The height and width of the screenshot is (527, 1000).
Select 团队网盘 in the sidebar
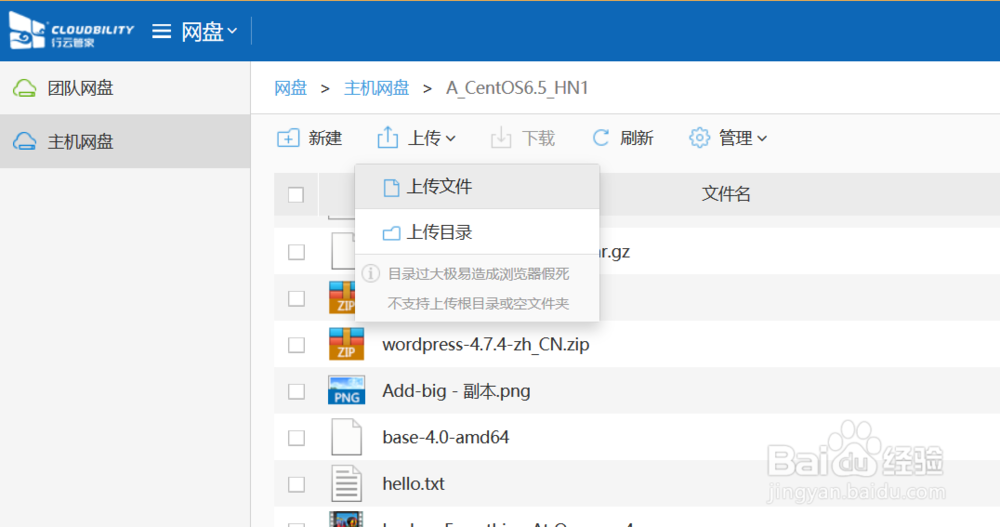coord(125,88)
